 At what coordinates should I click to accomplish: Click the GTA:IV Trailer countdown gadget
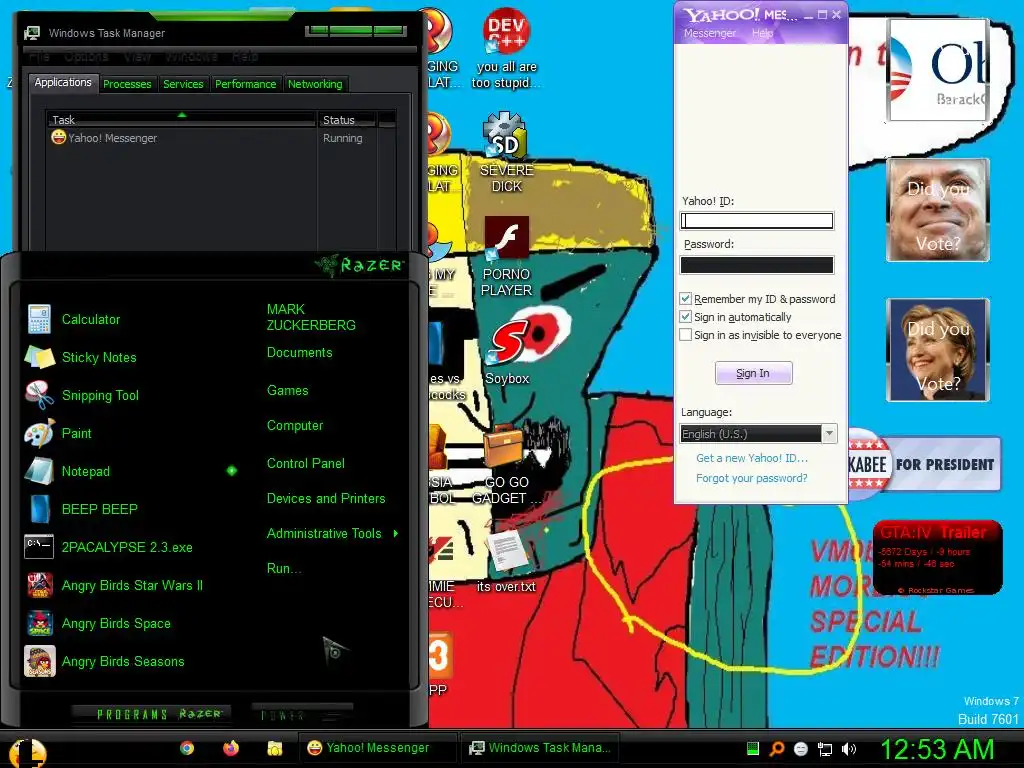point(937,558)
